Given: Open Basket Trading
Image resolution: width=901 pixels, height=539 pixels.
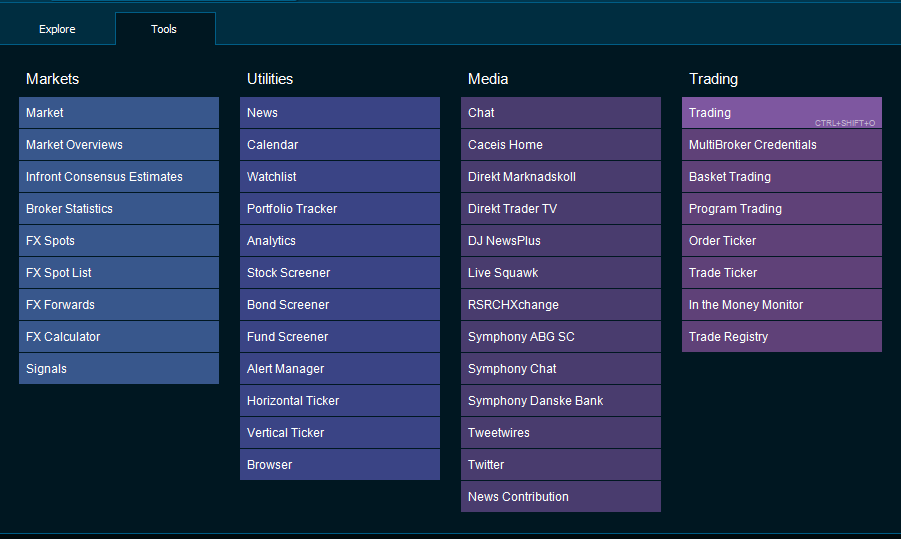Looking at the screenshot, I should 781,177.
